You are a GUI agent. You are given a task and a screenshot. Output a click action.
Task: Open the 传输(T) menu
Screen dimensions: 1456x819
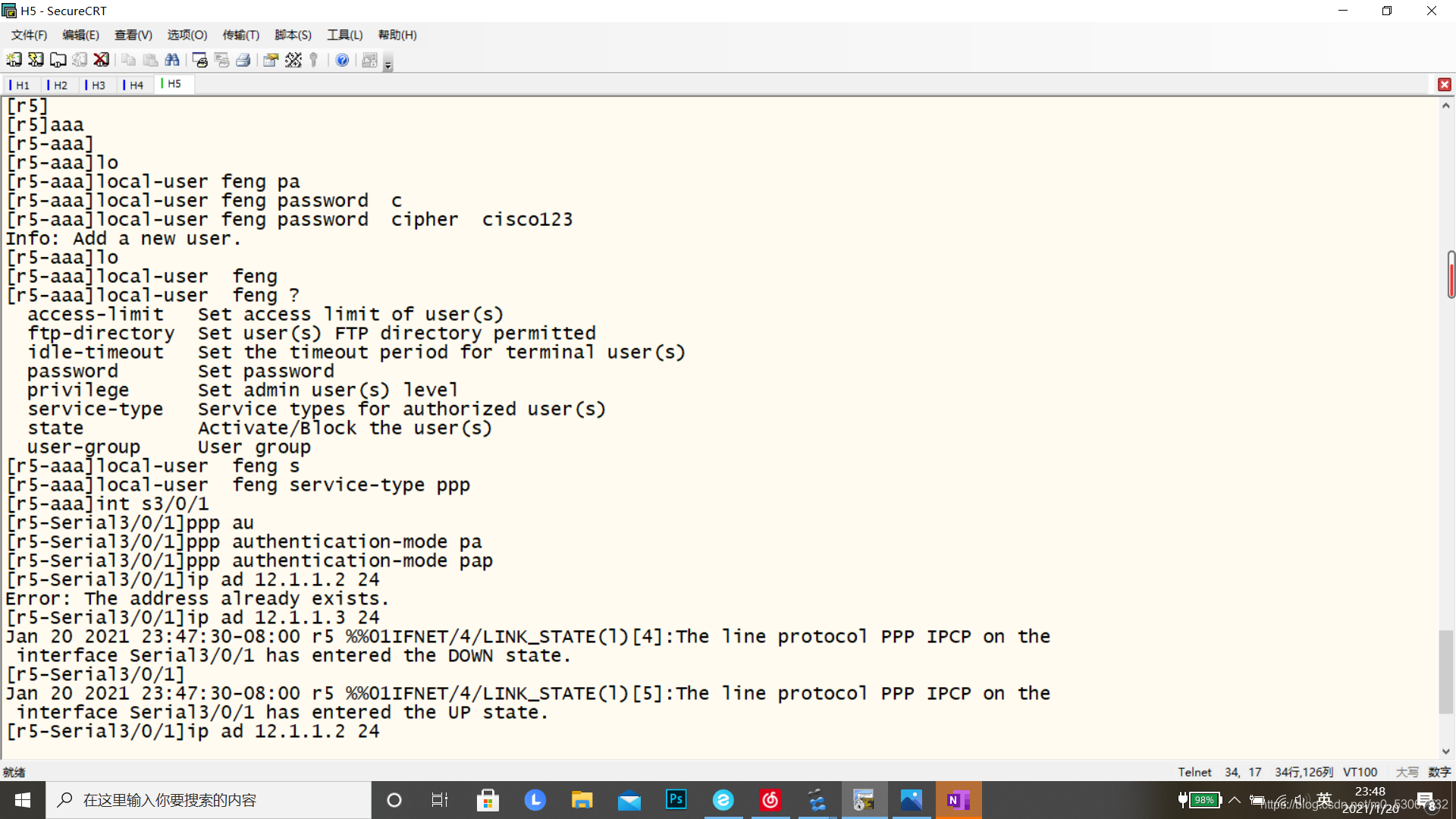(240, 35)
